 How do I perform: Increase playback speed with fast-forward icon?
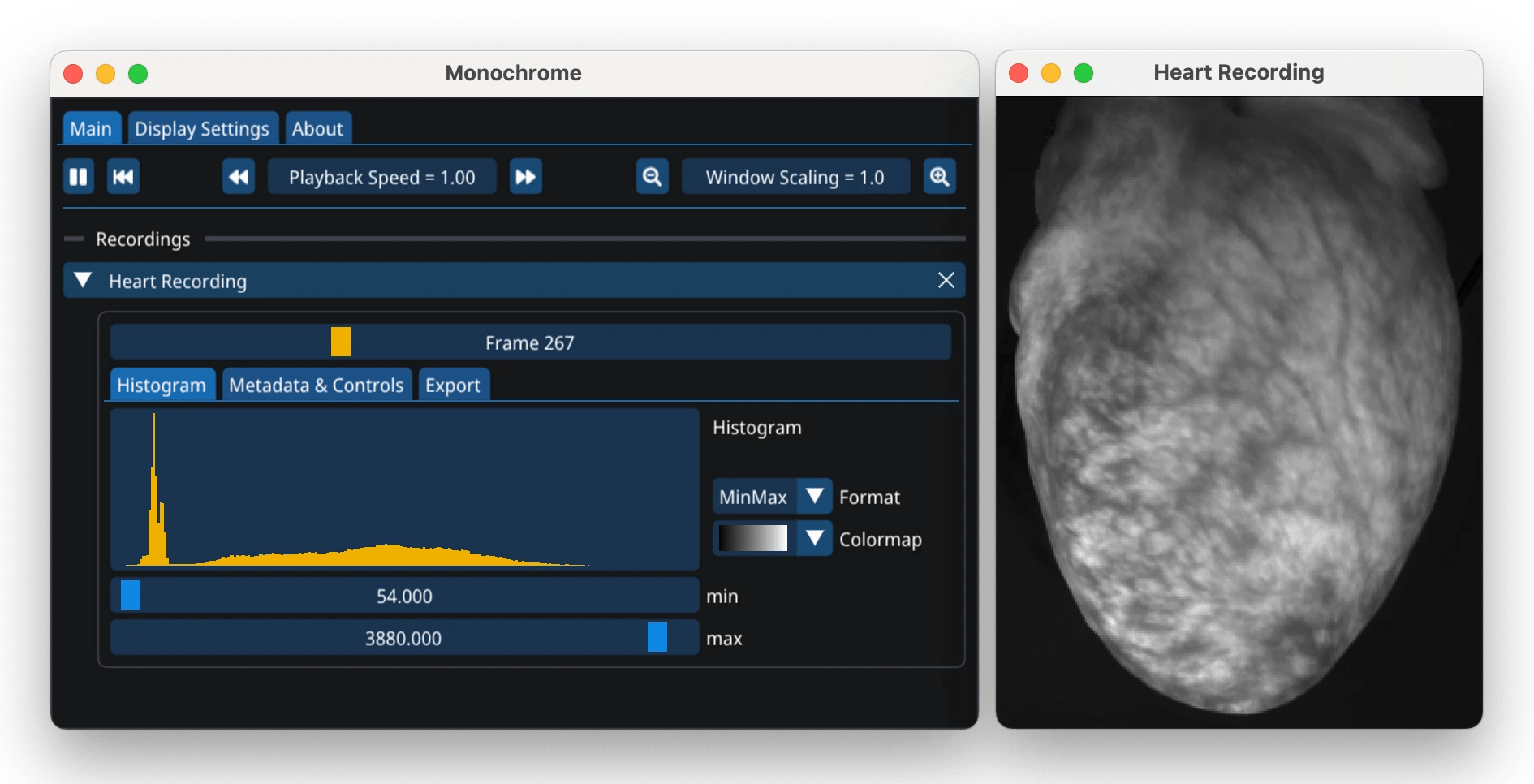(x=526, y=177)
